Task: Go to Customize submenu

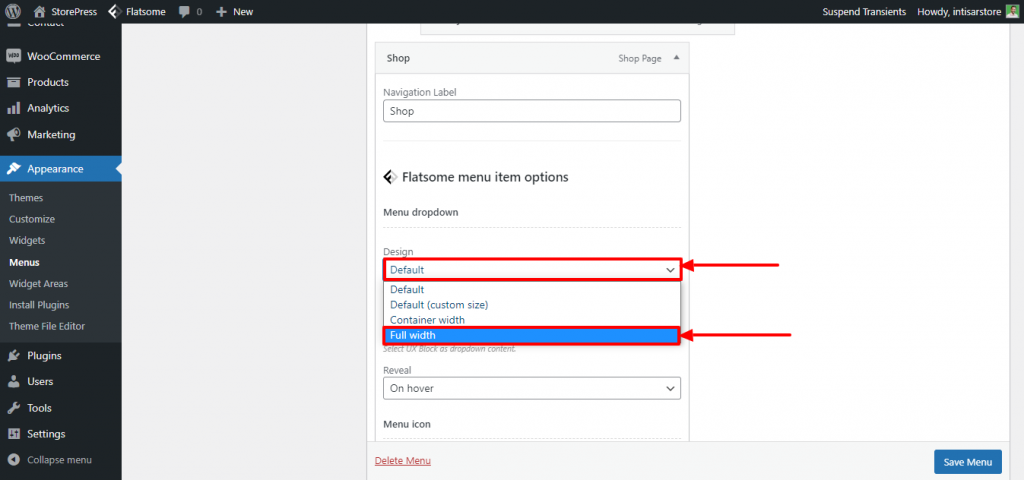Action: (32, 219)
